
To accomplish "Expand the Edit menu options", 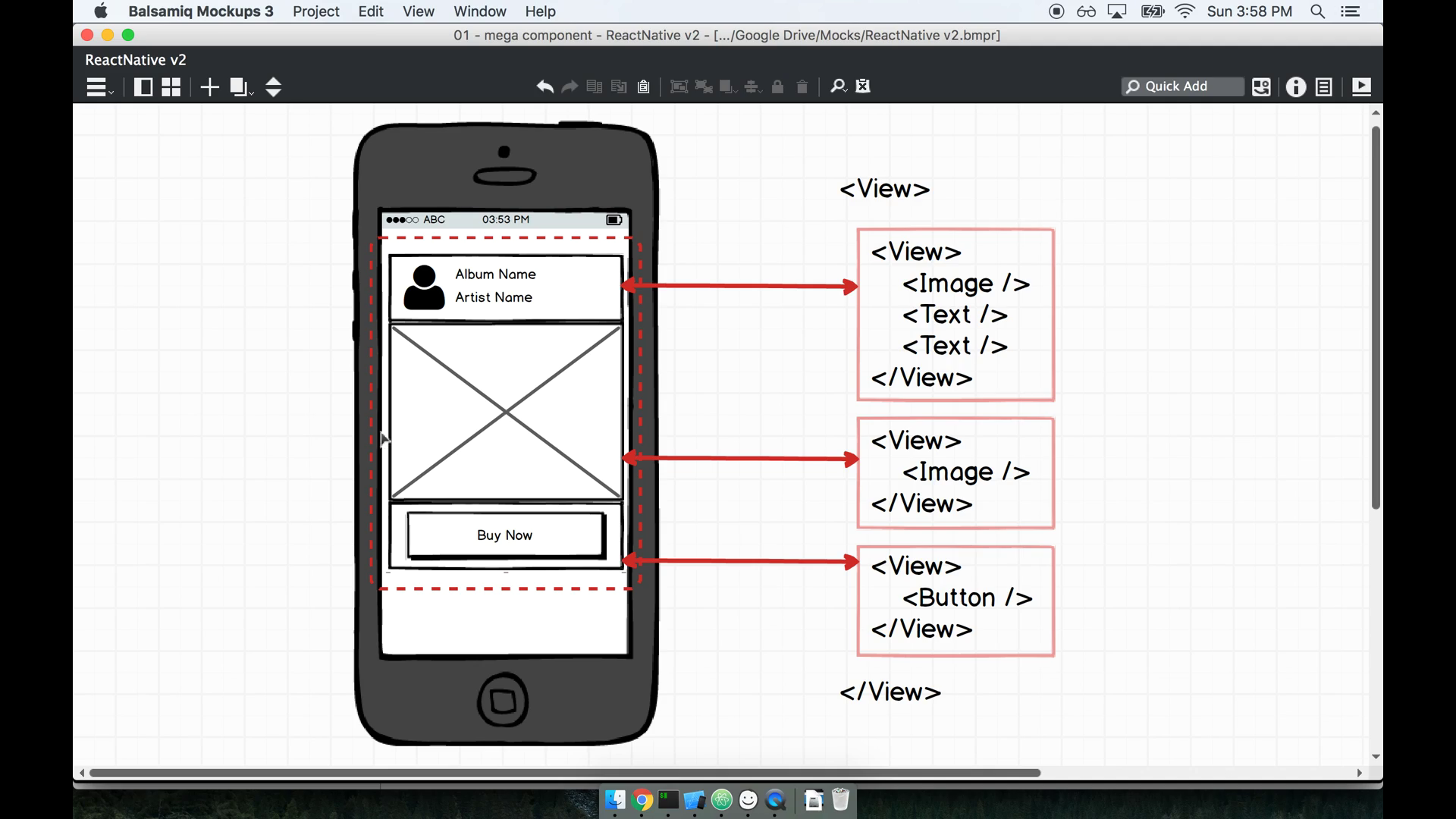I will [x=371, y=11].
